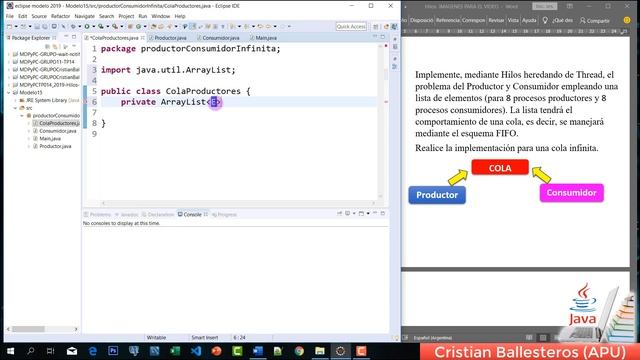
Task: Click Open Console icon in Console panel
Action: [x=361, y=213]
